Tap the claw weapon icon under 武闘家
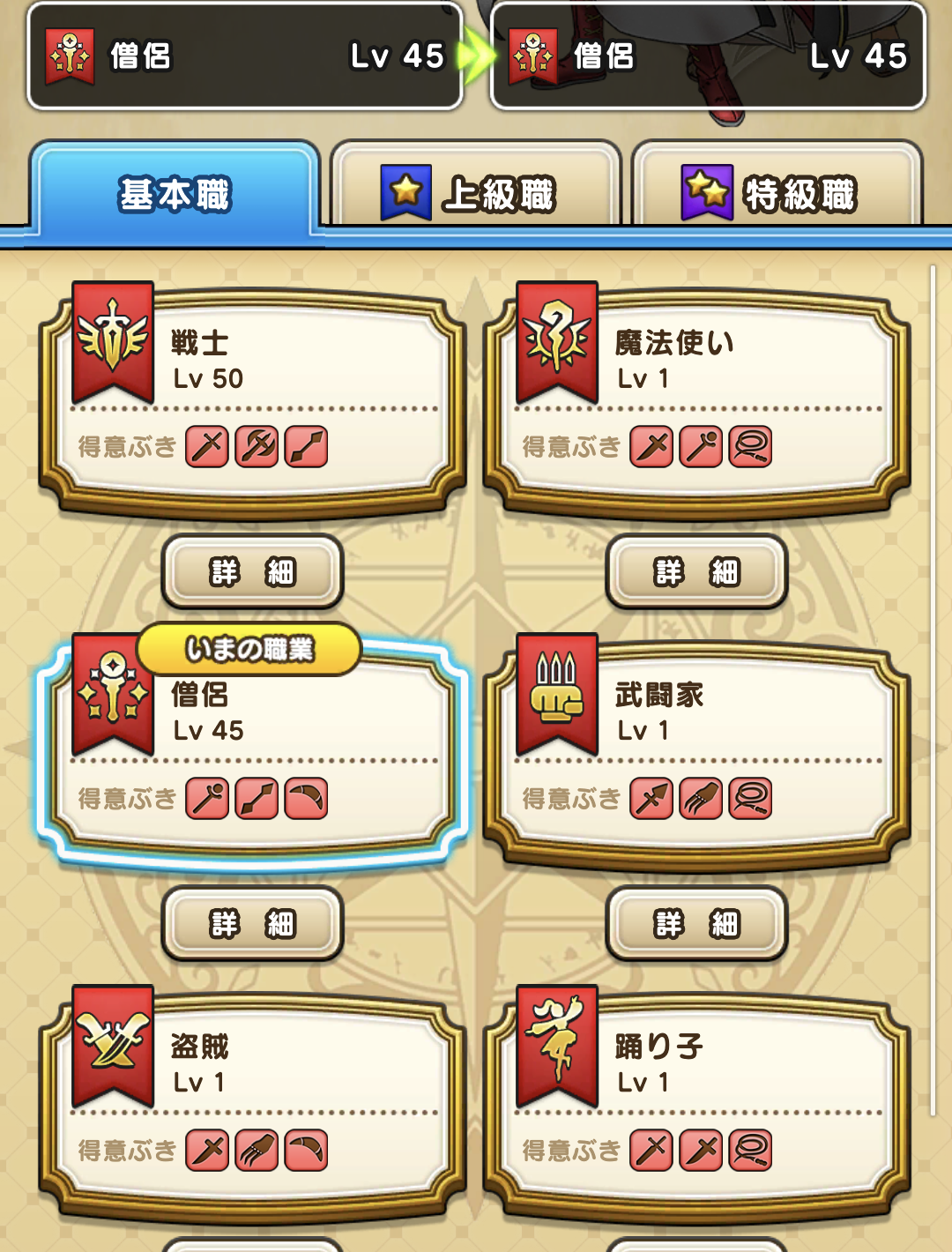Viewport: 952px width, 1252px height. point(702,798)
